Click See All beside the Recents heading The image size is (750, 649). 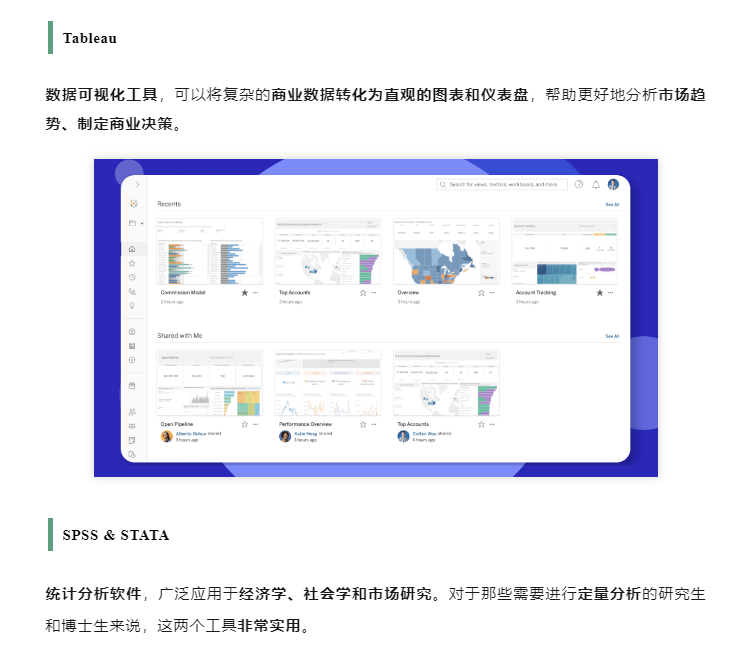click(x=612, y=204)
